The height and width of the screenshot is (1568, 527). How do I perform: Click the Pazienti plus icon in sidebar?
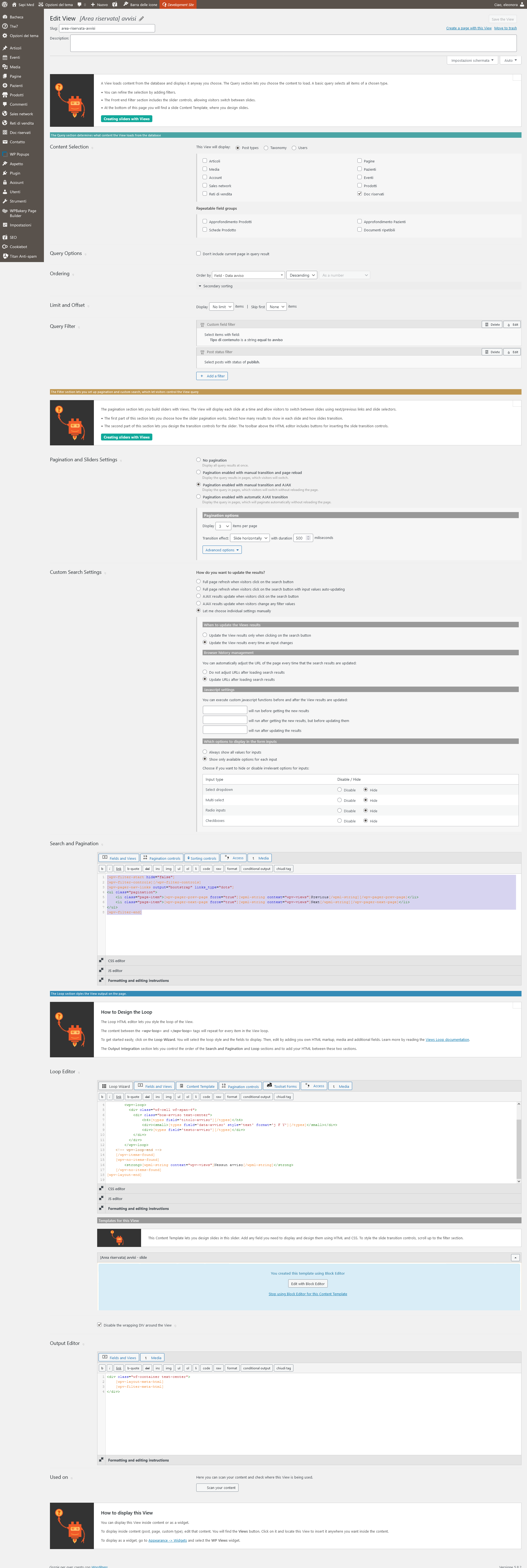click(x=5, y=86)
